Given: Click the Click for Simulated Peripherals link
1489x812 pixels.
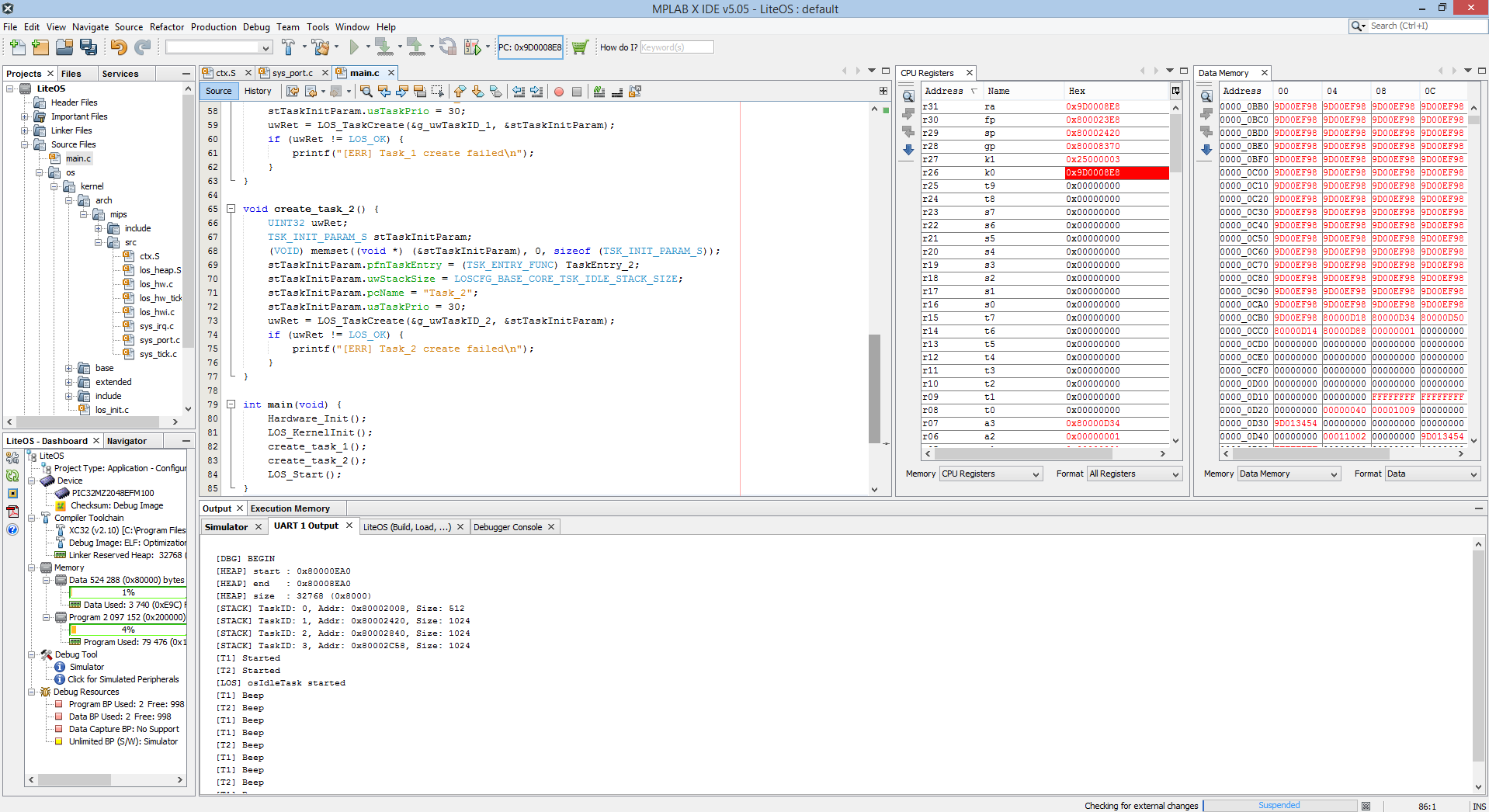Looking at the screenshot, I should tap(123, 679).
